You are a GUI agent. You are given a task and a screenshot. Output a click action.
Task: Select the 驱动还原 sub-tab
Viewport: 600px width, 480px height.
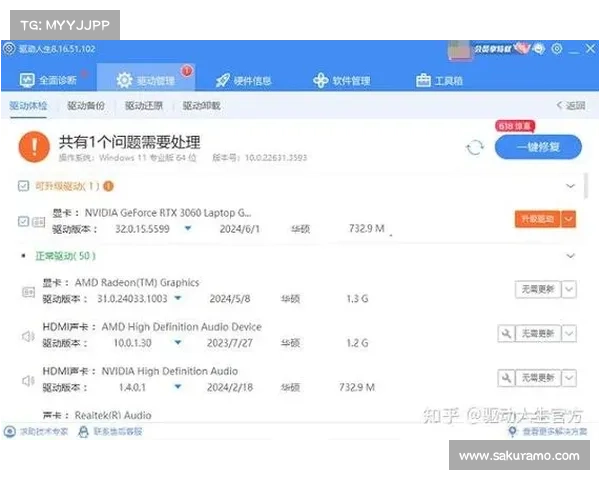tap(144, 106)
